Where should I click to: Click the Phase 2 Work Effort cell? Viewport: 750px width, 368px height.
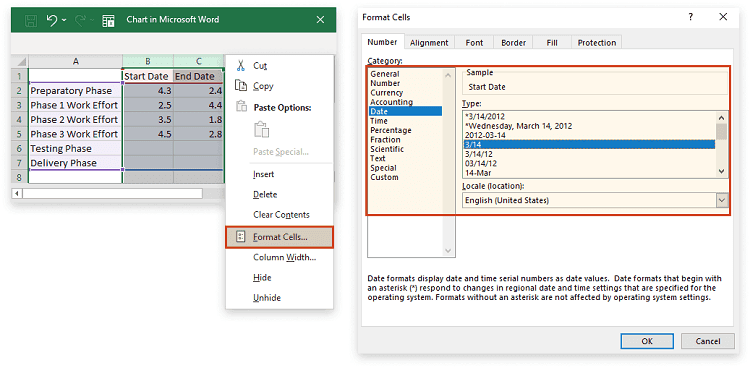tap(76, 120)
